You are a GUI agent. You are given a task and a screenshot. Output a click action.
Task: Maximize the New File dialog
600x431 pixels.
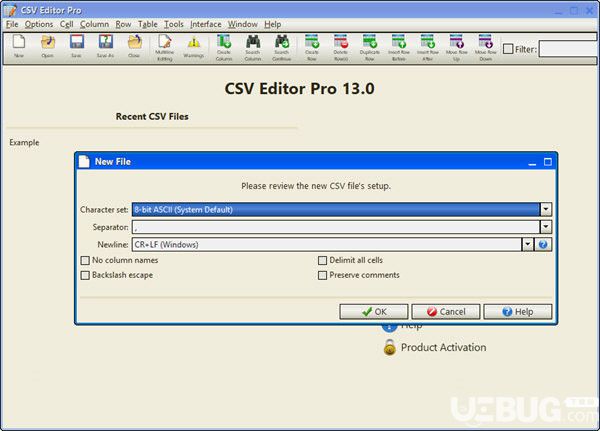click(x=548, y=162)
